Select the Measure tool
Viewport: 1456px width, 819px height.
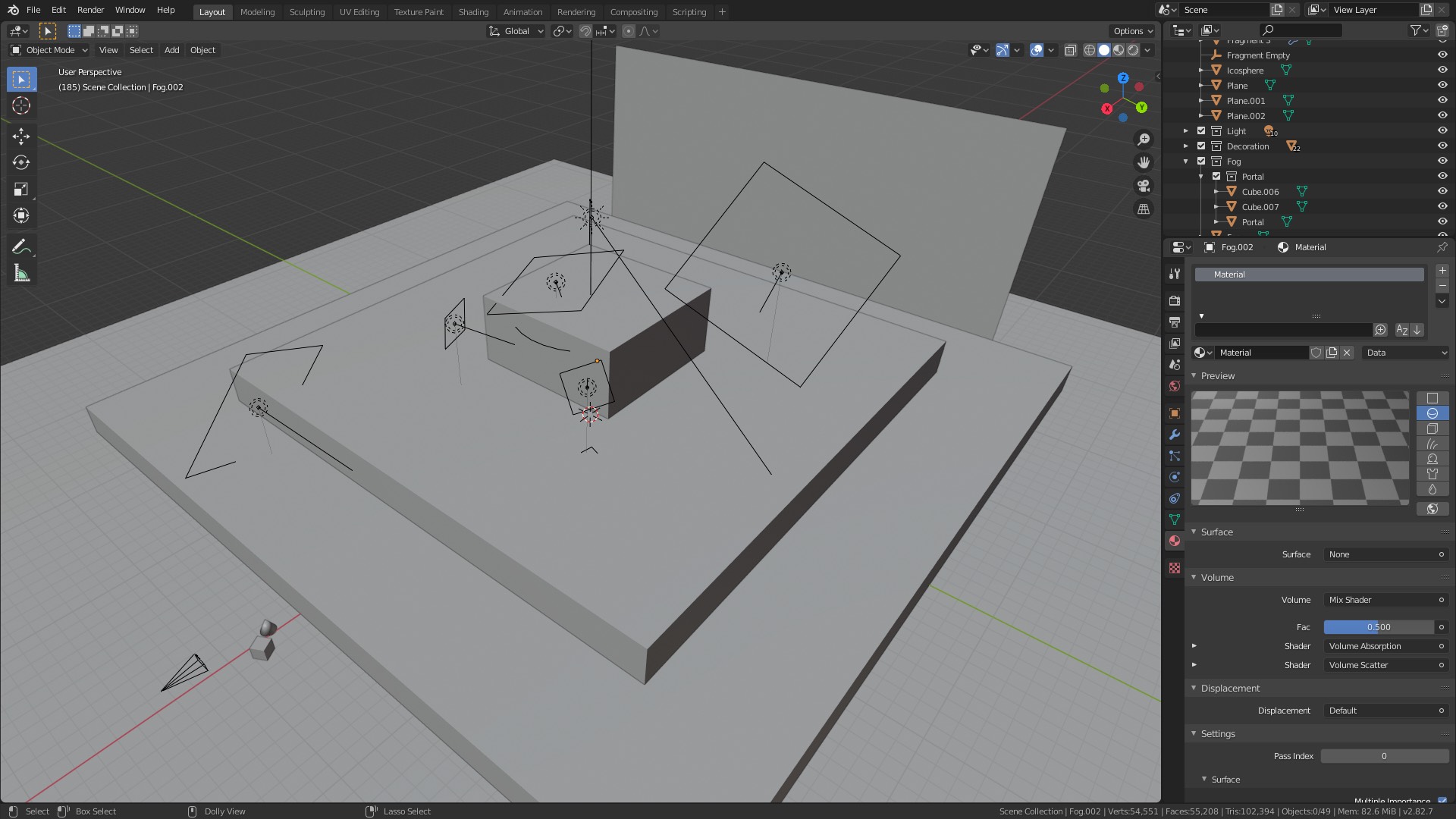coord(21,274)
